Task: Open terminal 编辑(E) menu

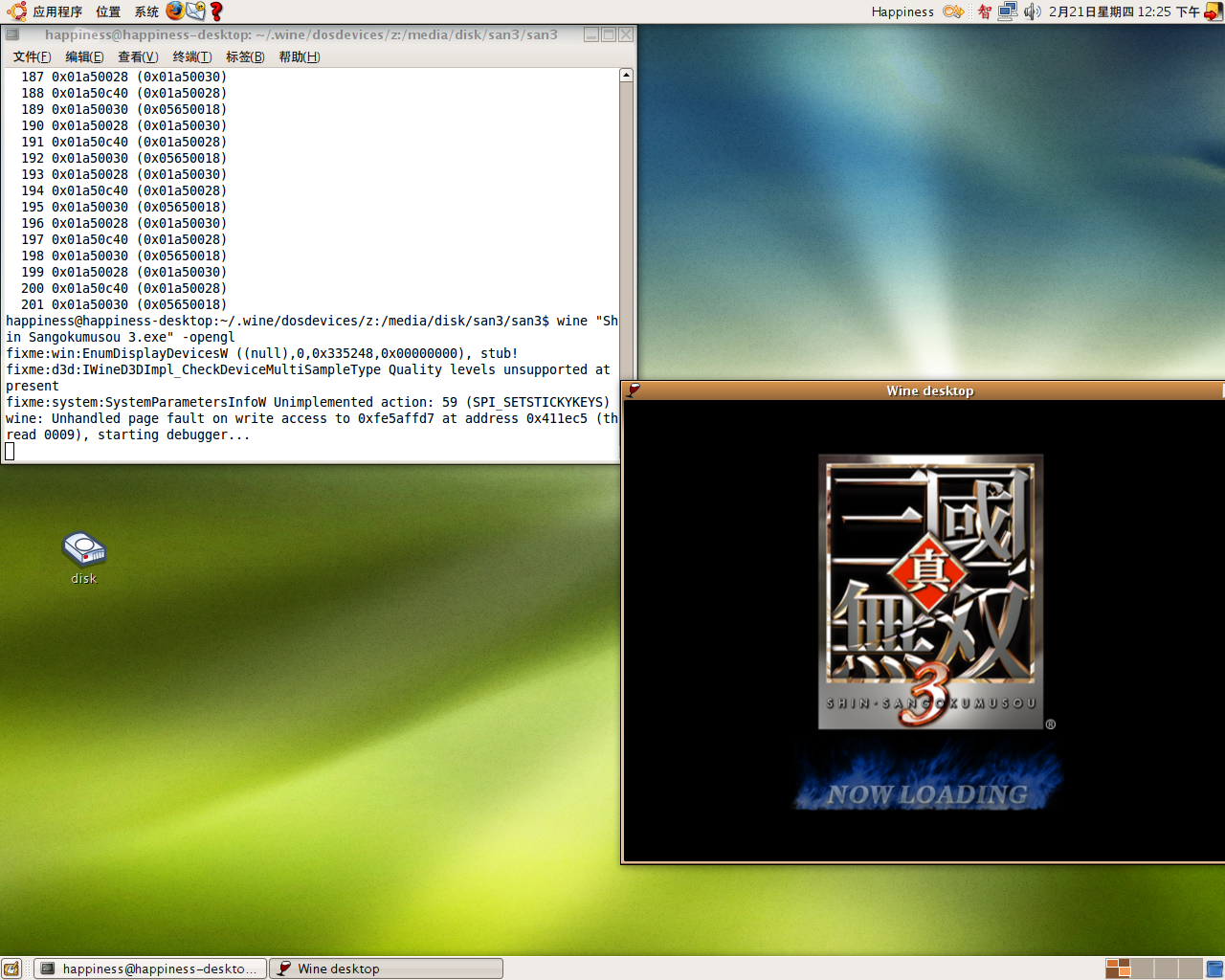Action: (84, 56)
